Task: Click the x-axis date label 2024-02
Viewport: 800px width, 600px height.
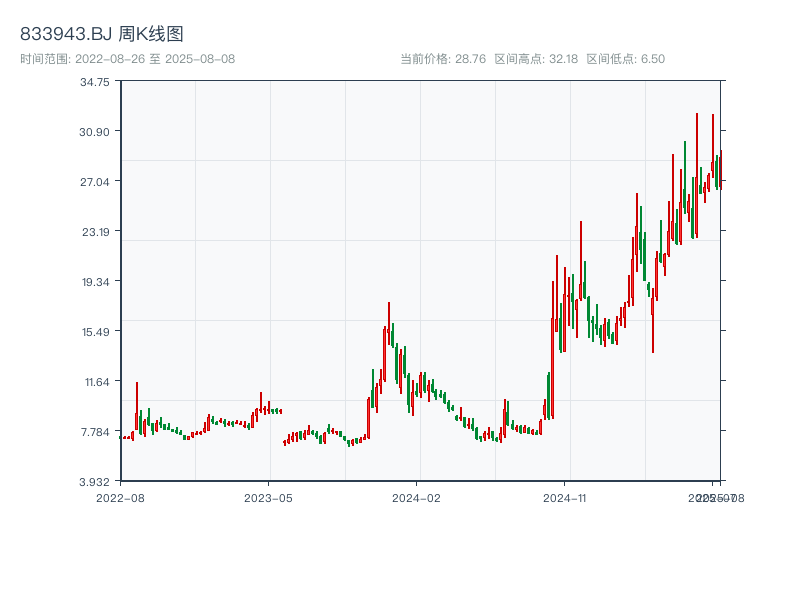Action: [x=416, y=498]
